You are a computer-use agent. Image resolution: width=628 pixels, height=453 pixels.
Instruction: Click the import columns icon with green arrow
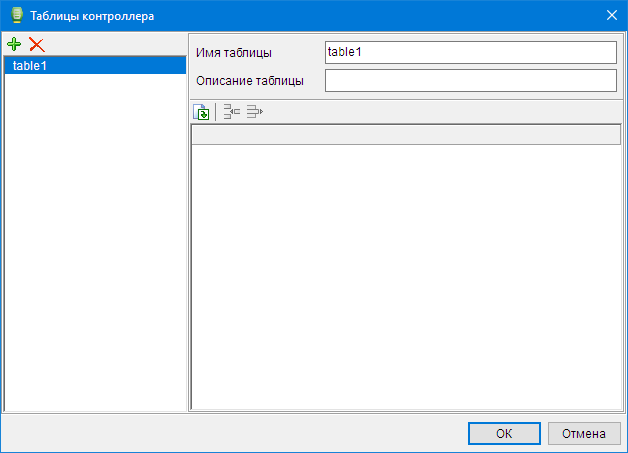pos(201,112)
